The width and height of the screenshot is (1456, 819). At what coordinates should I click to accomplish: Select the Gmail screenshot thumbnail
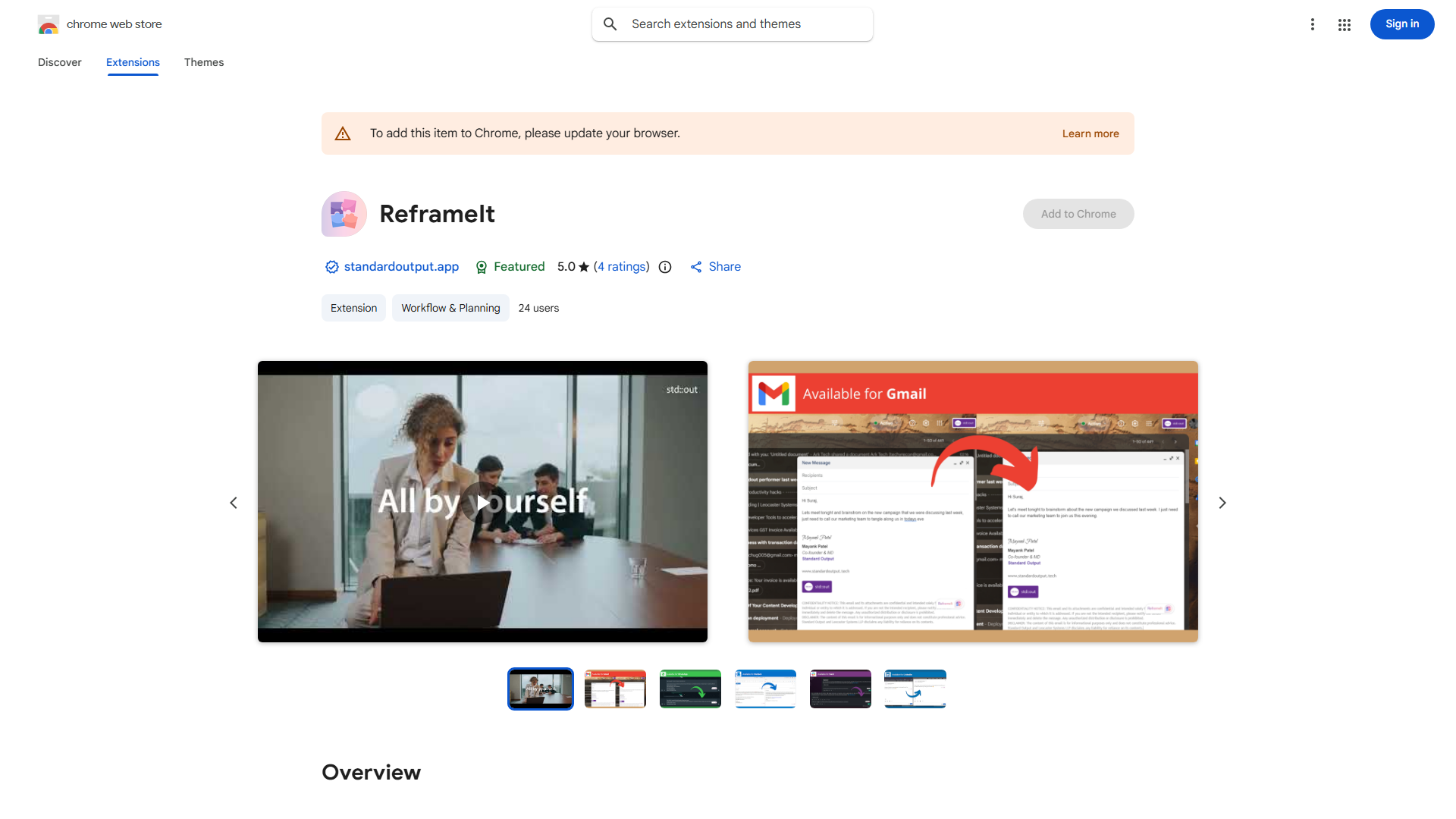pos(615,689)
